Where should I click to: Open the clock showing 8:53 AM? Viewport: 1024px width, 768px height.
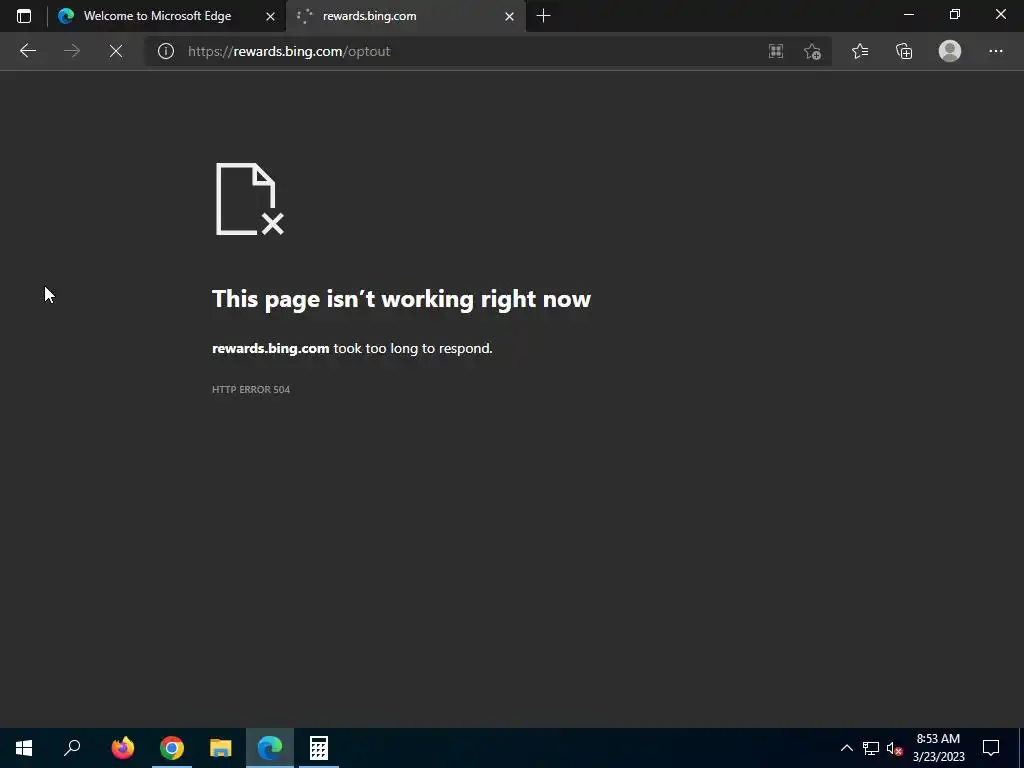938,748
